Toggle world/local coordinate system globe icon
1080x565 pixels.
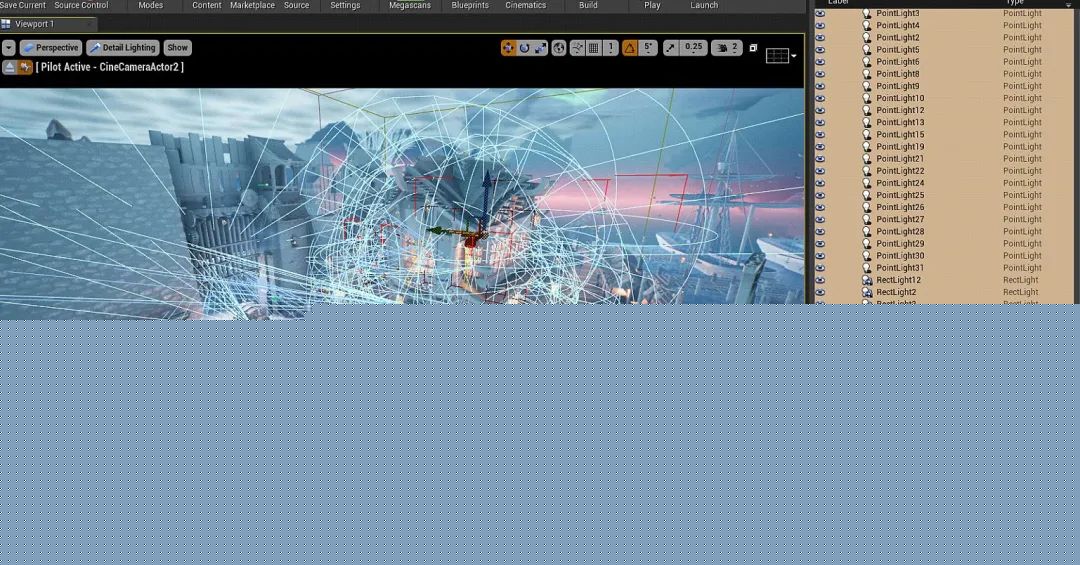click(559, 48)
